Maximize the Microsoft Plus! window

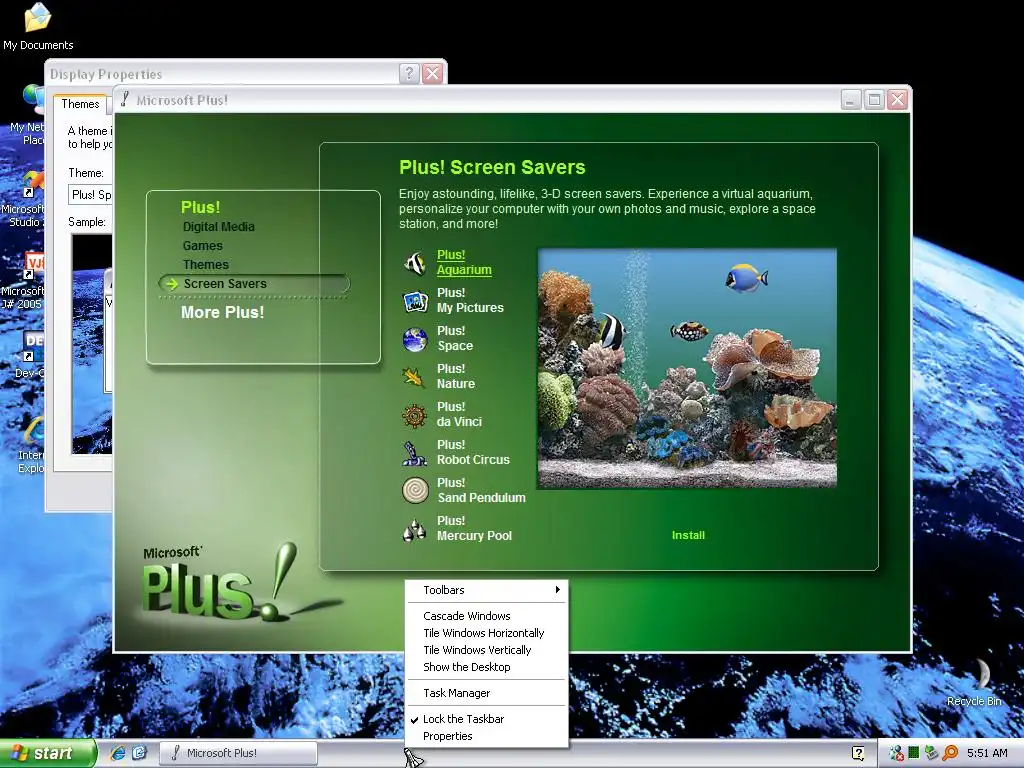(x=874, y=99)
